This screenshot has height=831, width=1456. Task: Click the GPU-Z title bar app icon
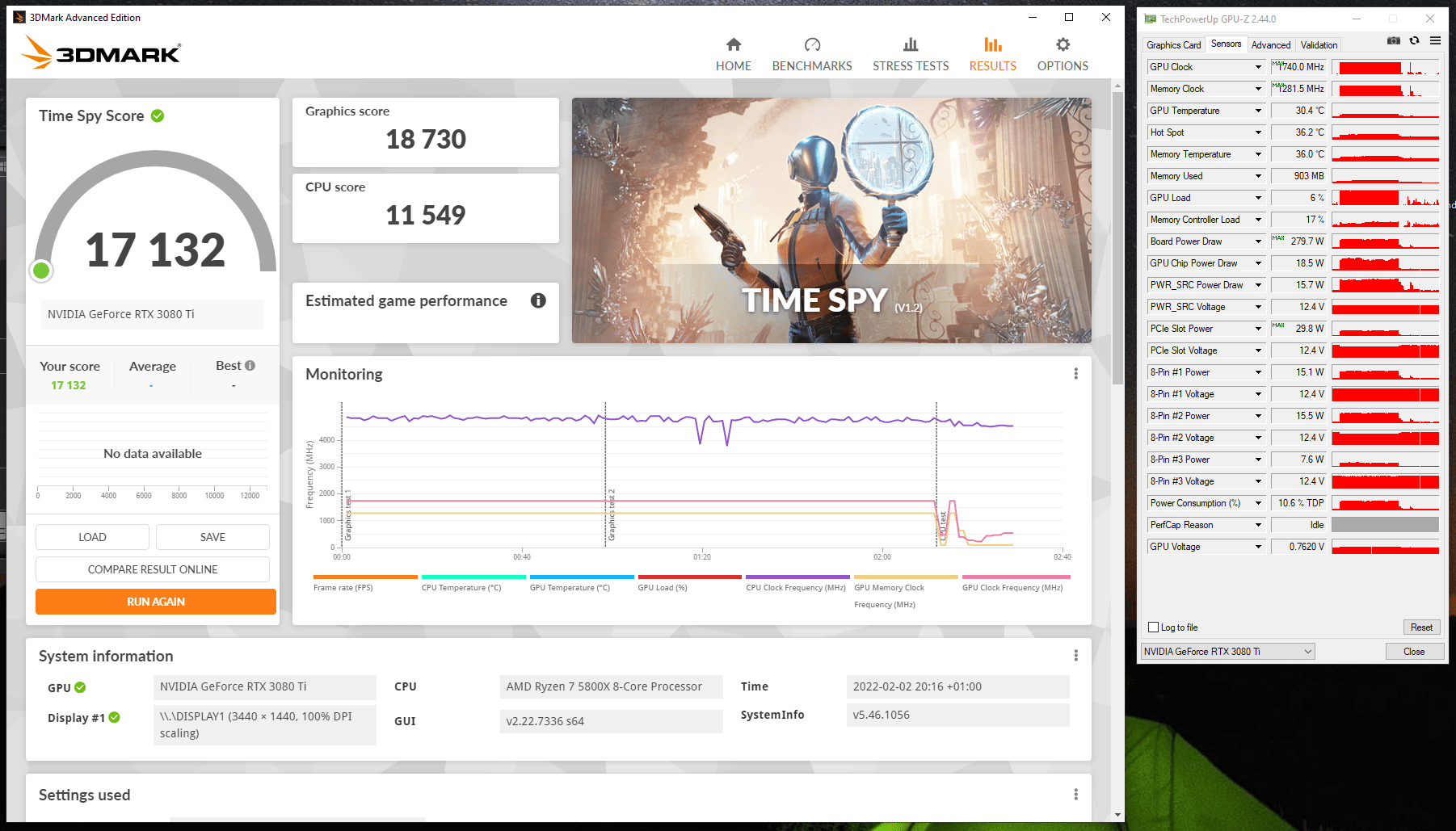[x=1150, y=19]
